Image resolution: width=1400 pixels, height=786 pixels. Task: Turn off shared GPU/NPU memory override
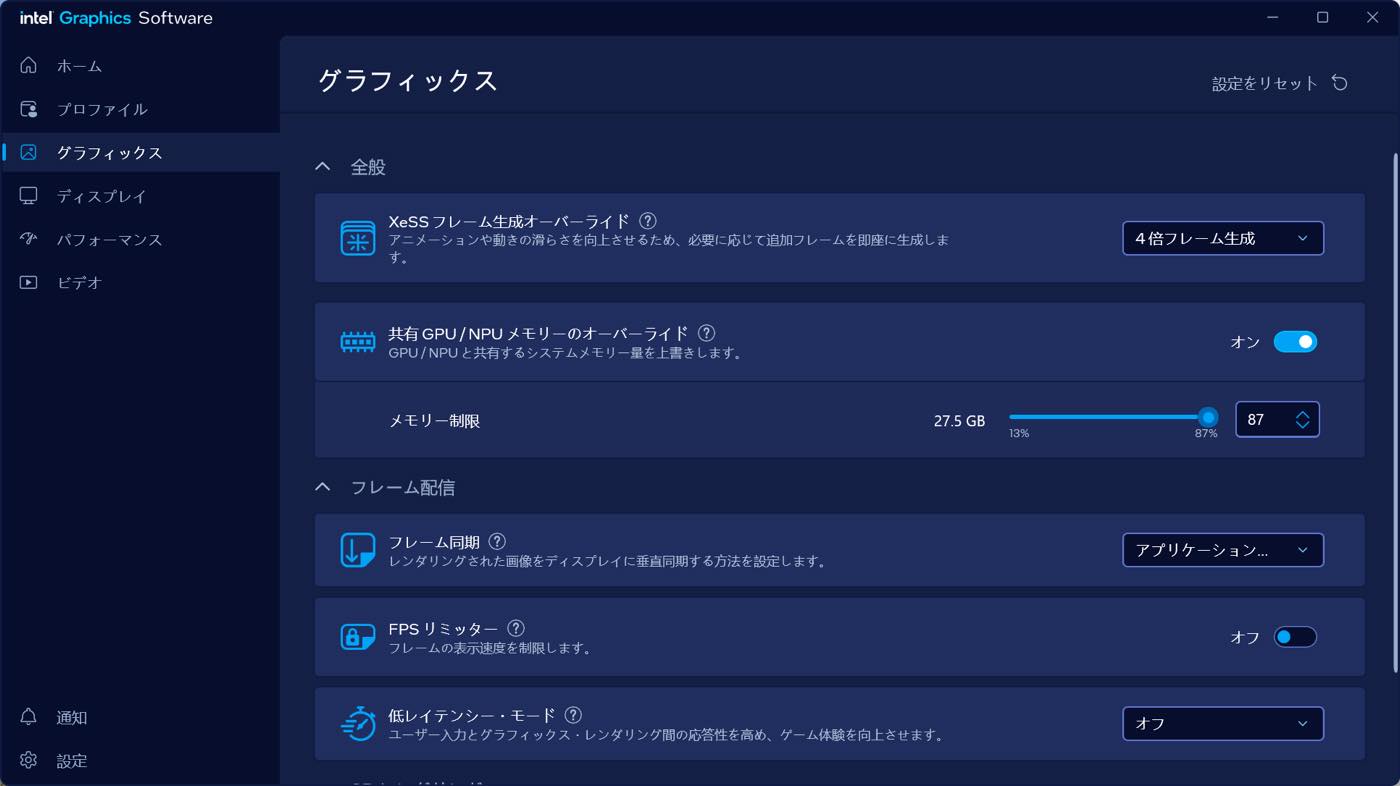coord(1295,342)
